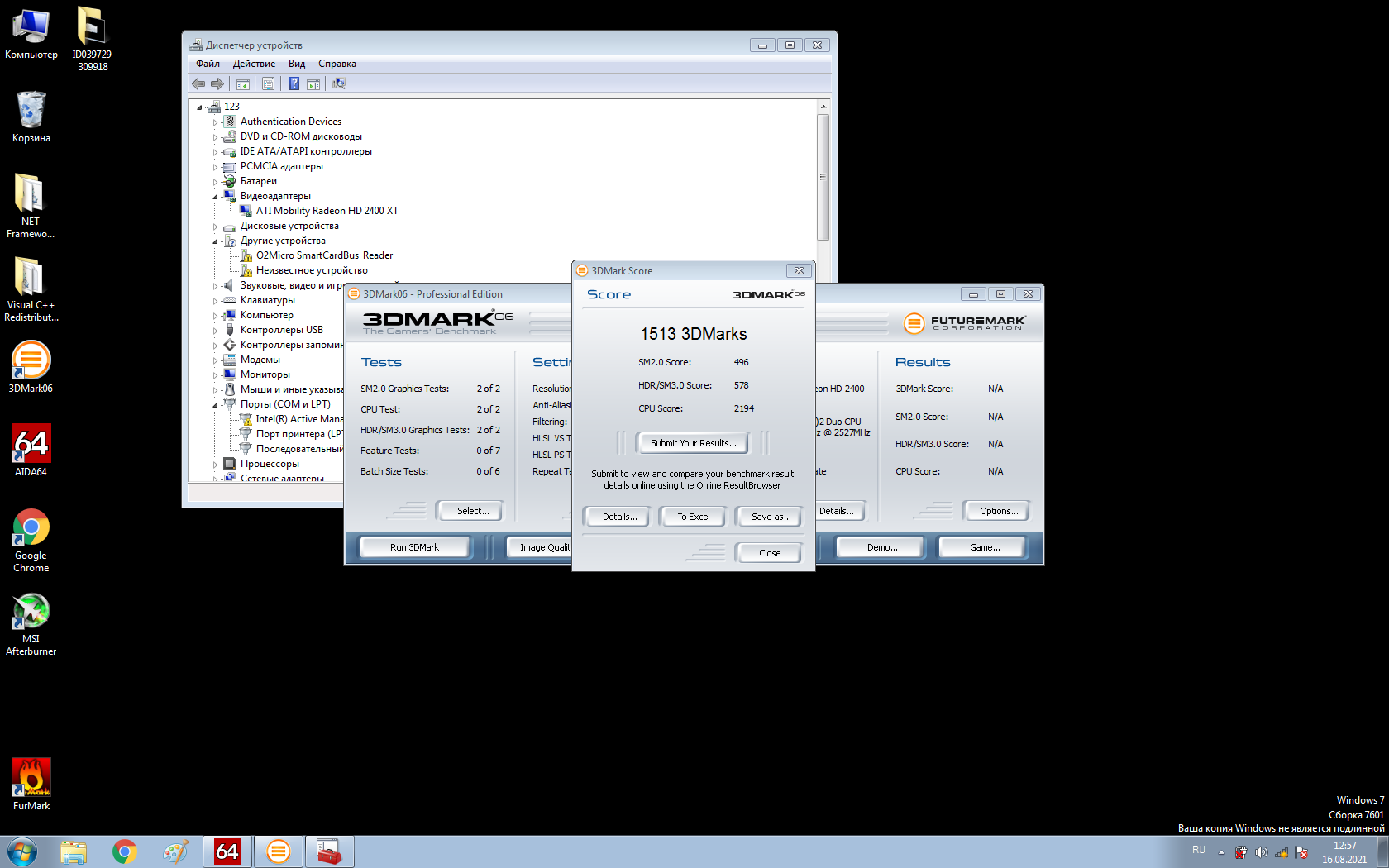Show hidden tray icons arrow

1221,852
